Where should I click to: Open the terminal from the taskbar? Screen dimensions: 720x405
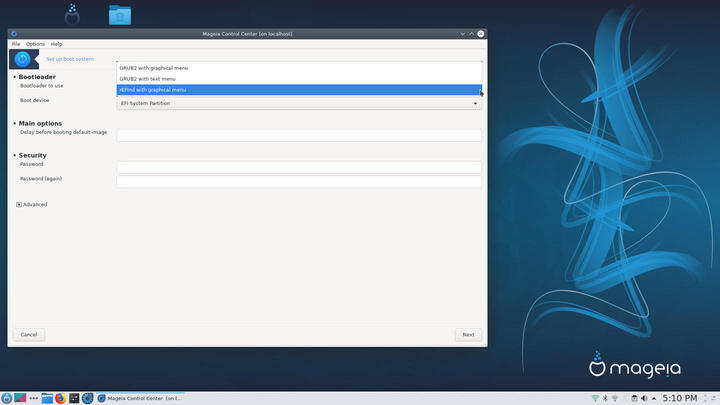[74, 398]
